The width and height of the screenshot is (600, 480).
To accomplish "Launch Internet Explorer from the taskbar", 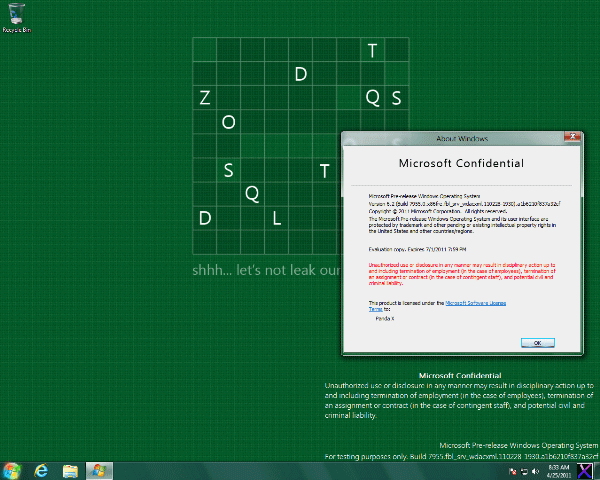I will pyautogui.click(x=41, y=471).
